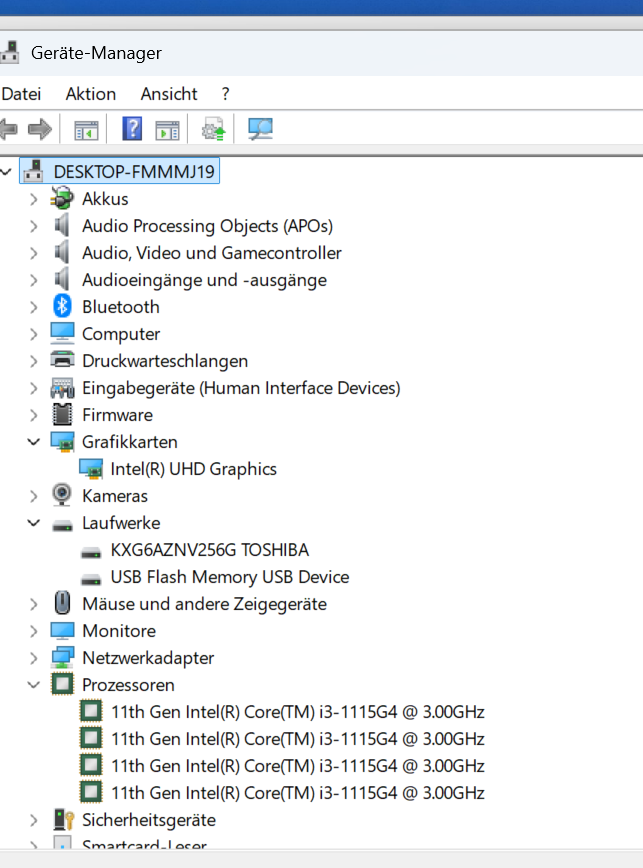Collapse the Laufwerke category

pos(34,523)
